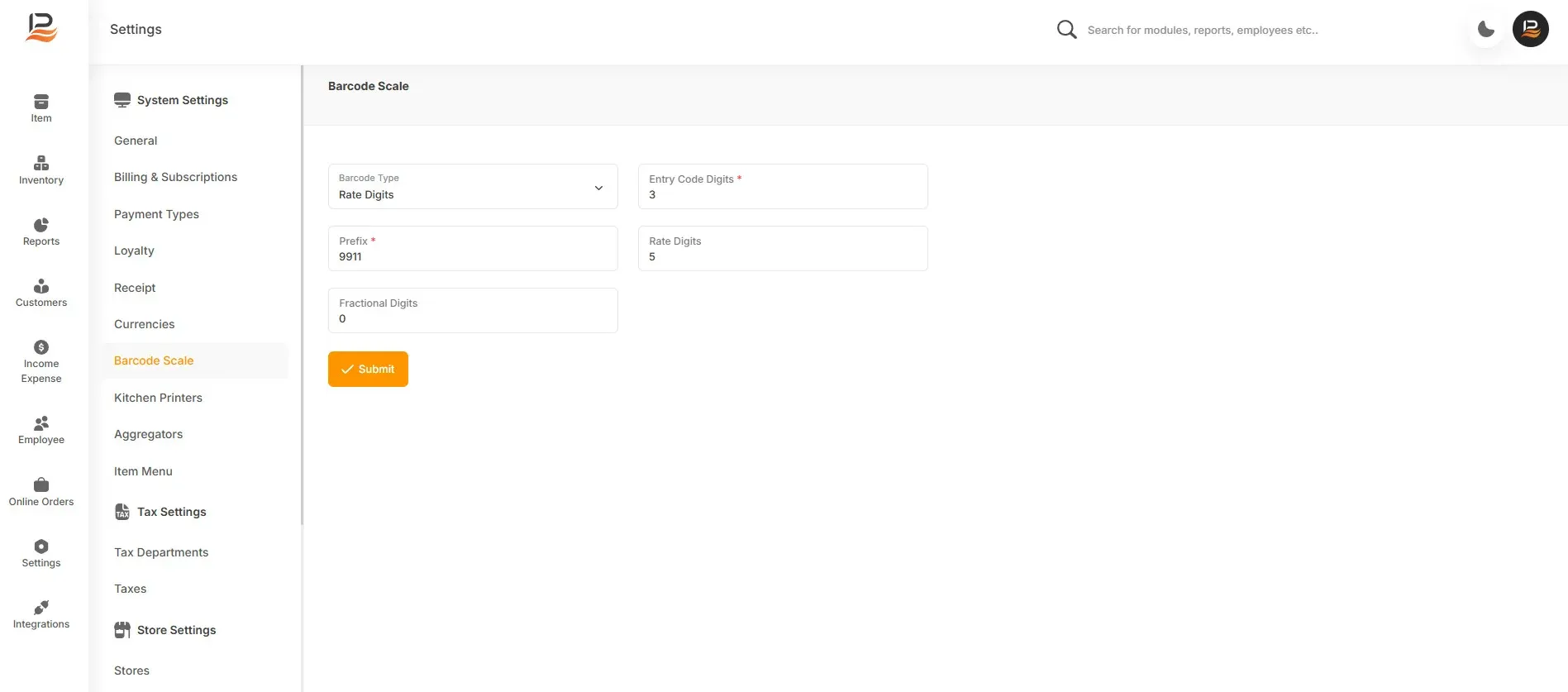Open Payment Types settings
This screenshot has height=692, width=1568.
pyautogui.click(x=156, y=214)
